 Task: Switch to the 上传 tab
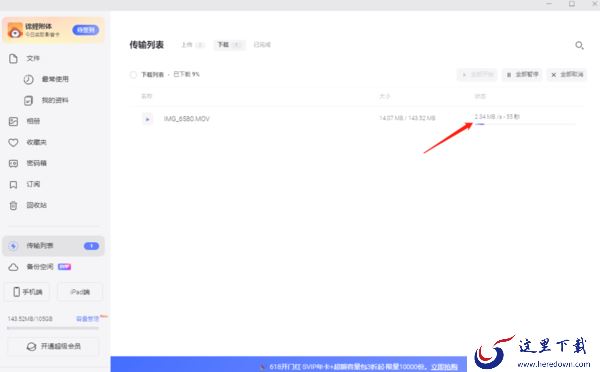point(193,45)
